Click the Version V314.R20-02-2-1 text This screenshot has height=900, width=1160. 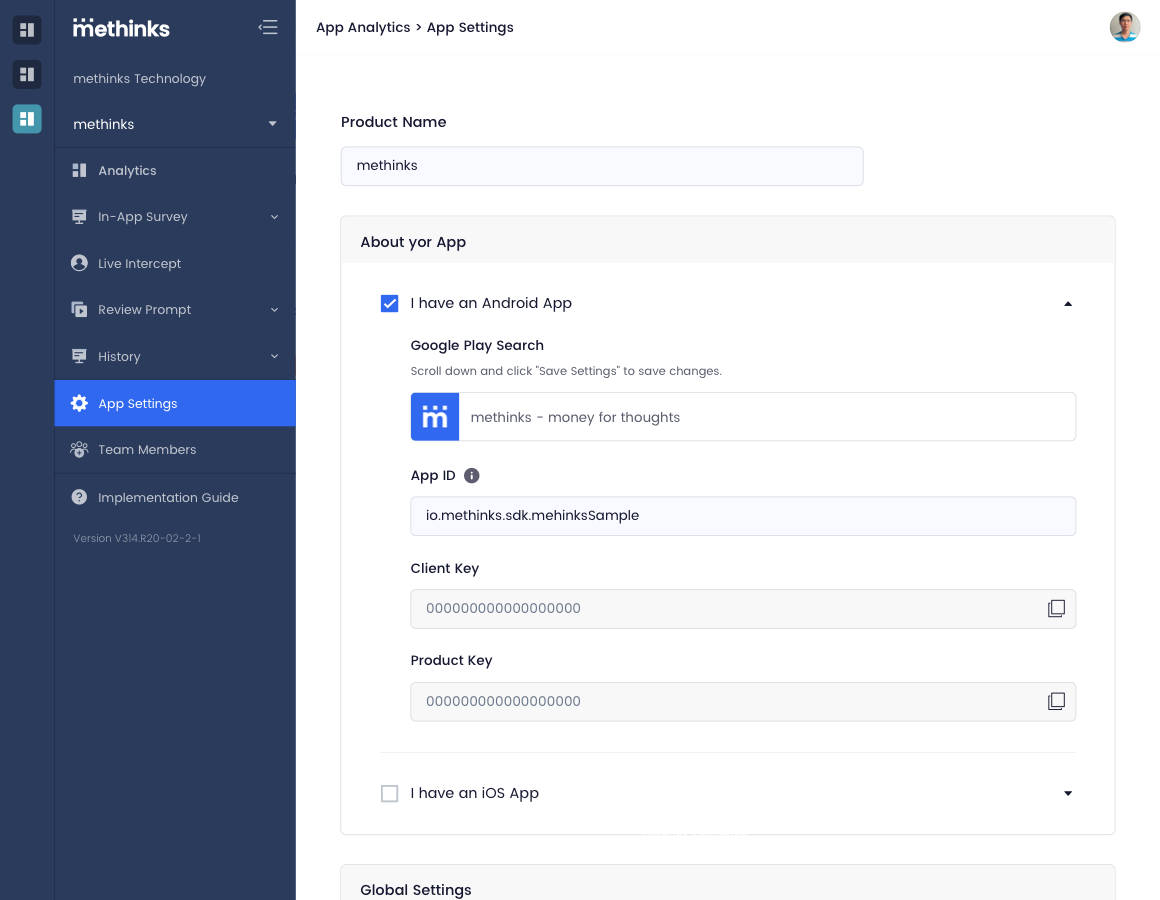tap(137, 538)
